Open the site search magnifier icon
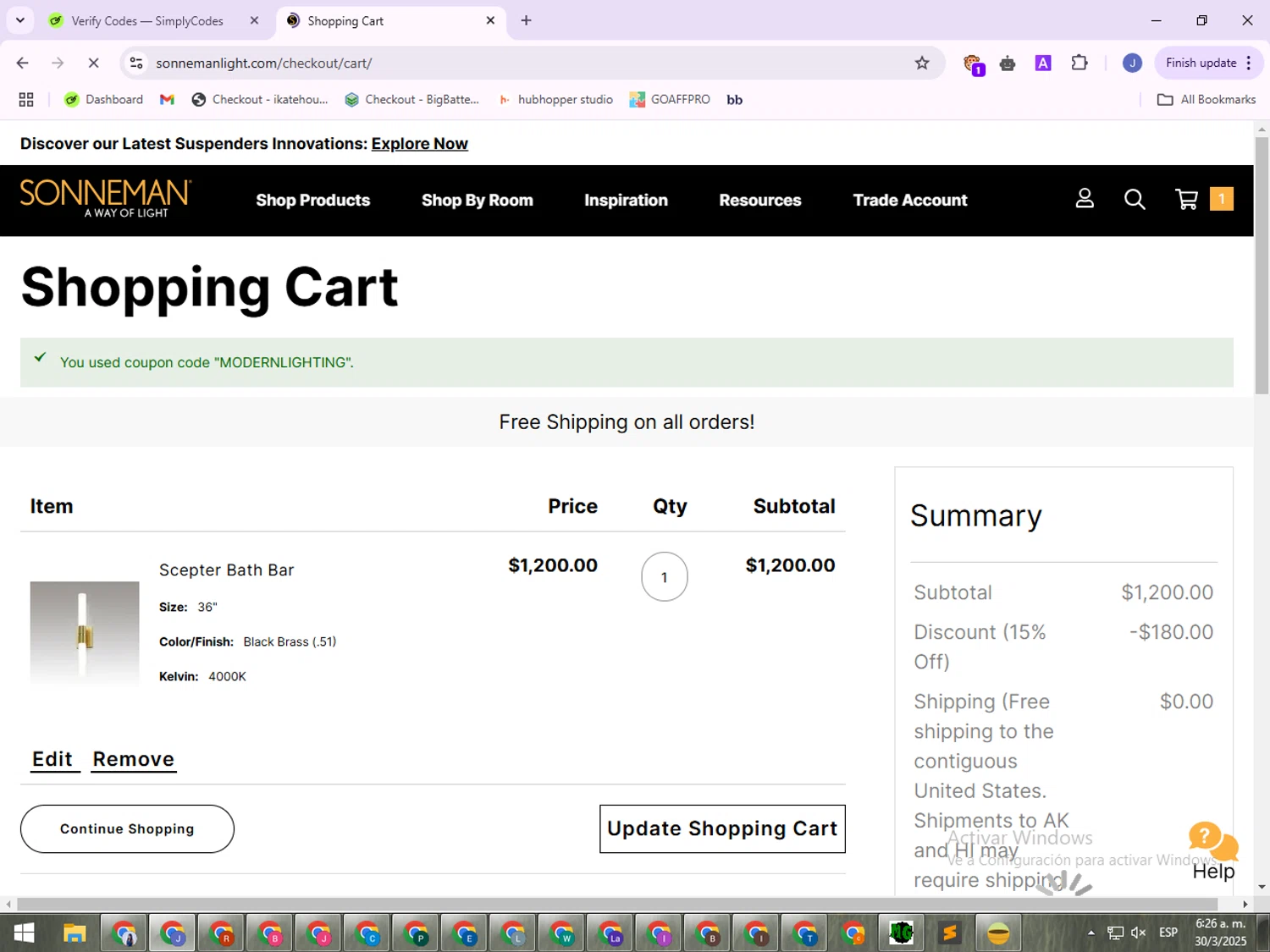Viewport: 1270px width, 952px height. (1135, 199)
